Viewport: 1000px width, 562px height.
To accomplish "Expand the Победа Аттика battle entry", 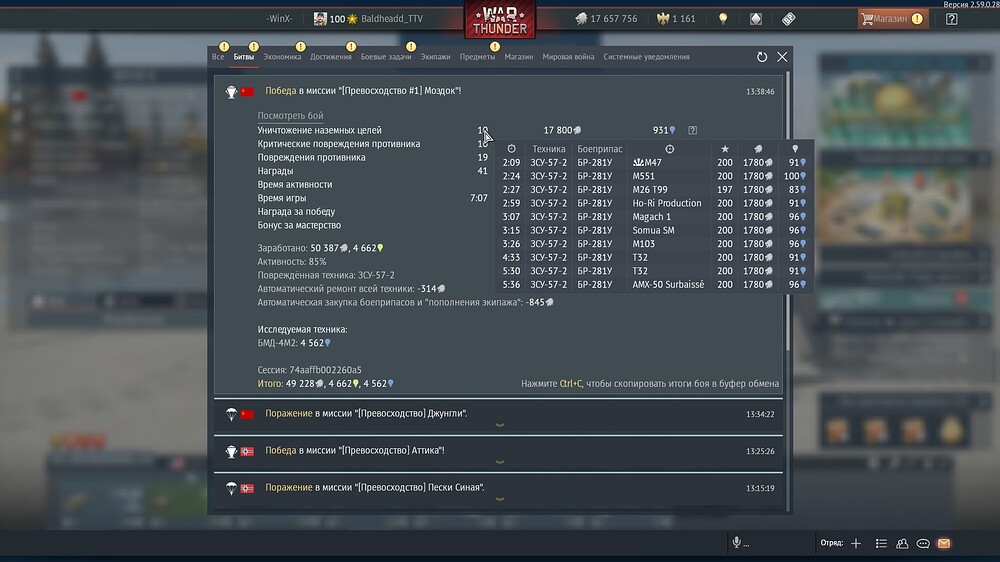I will pyautogui.click(x=499, y=454).
